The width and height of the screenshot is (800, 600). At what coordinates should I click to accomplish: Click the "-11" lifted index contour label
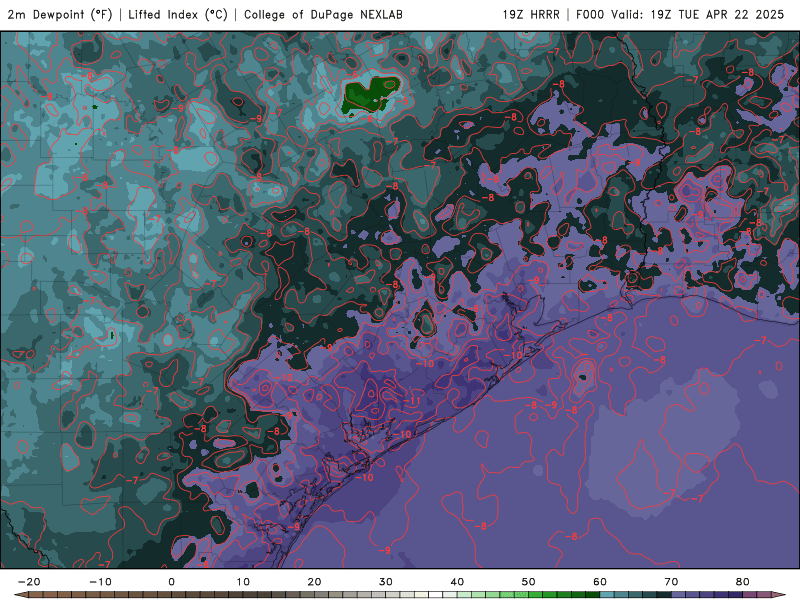tap(412, 401)
